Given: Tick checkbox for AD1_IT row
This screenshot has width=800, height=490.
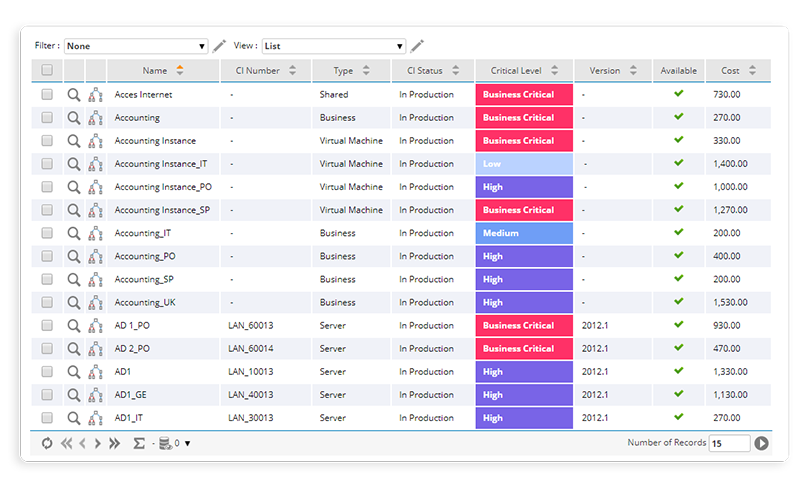Looking at the screenshot, I should (x=47, y=418).
